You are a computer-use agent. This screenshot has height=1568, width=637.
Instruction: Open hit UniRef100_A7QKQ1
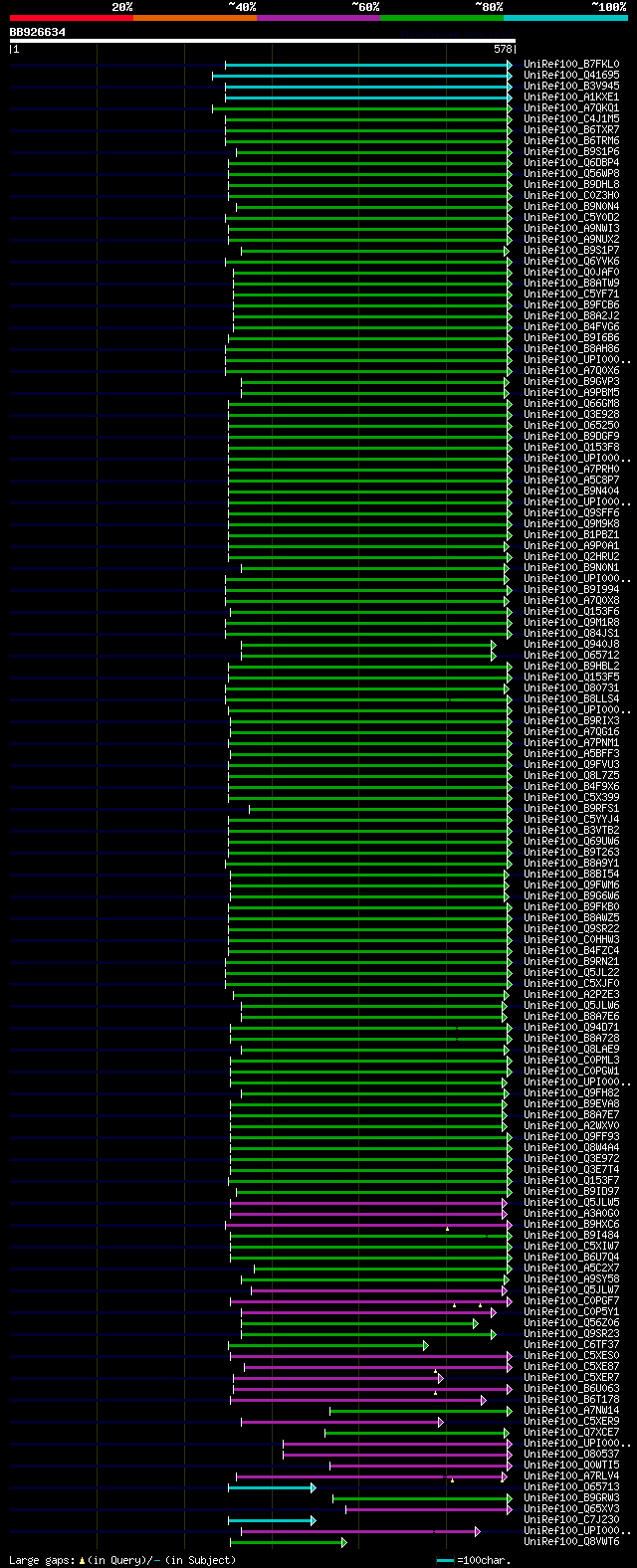tap(571, 108)
